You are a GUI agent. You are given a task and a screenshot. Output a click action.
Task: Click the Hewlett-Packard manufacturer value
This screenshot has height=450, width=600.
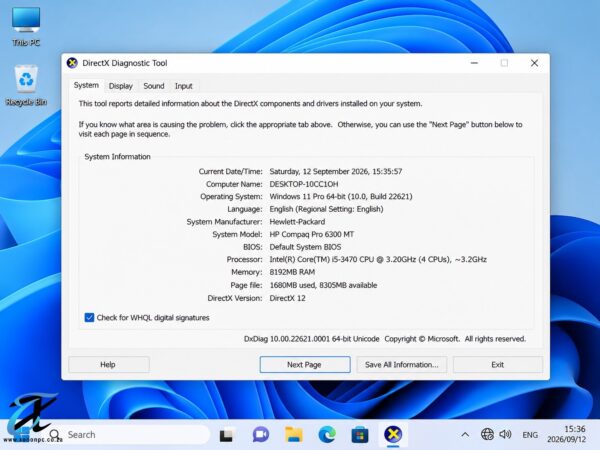[297, 222]
